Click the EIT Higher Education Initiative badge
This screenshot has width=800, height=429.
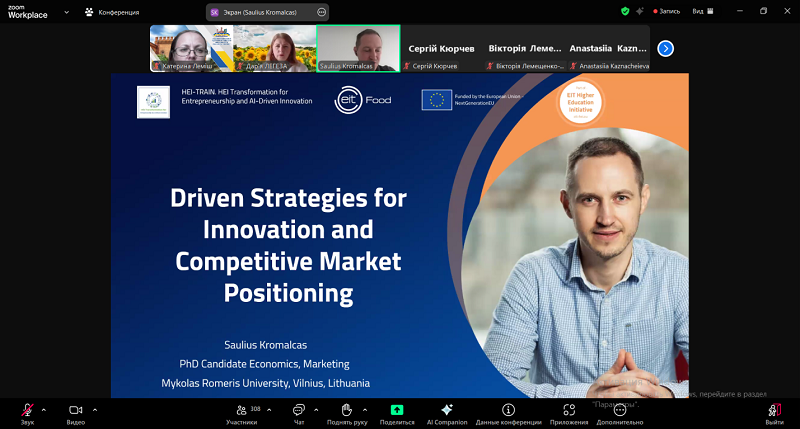(x=580, y=103)
